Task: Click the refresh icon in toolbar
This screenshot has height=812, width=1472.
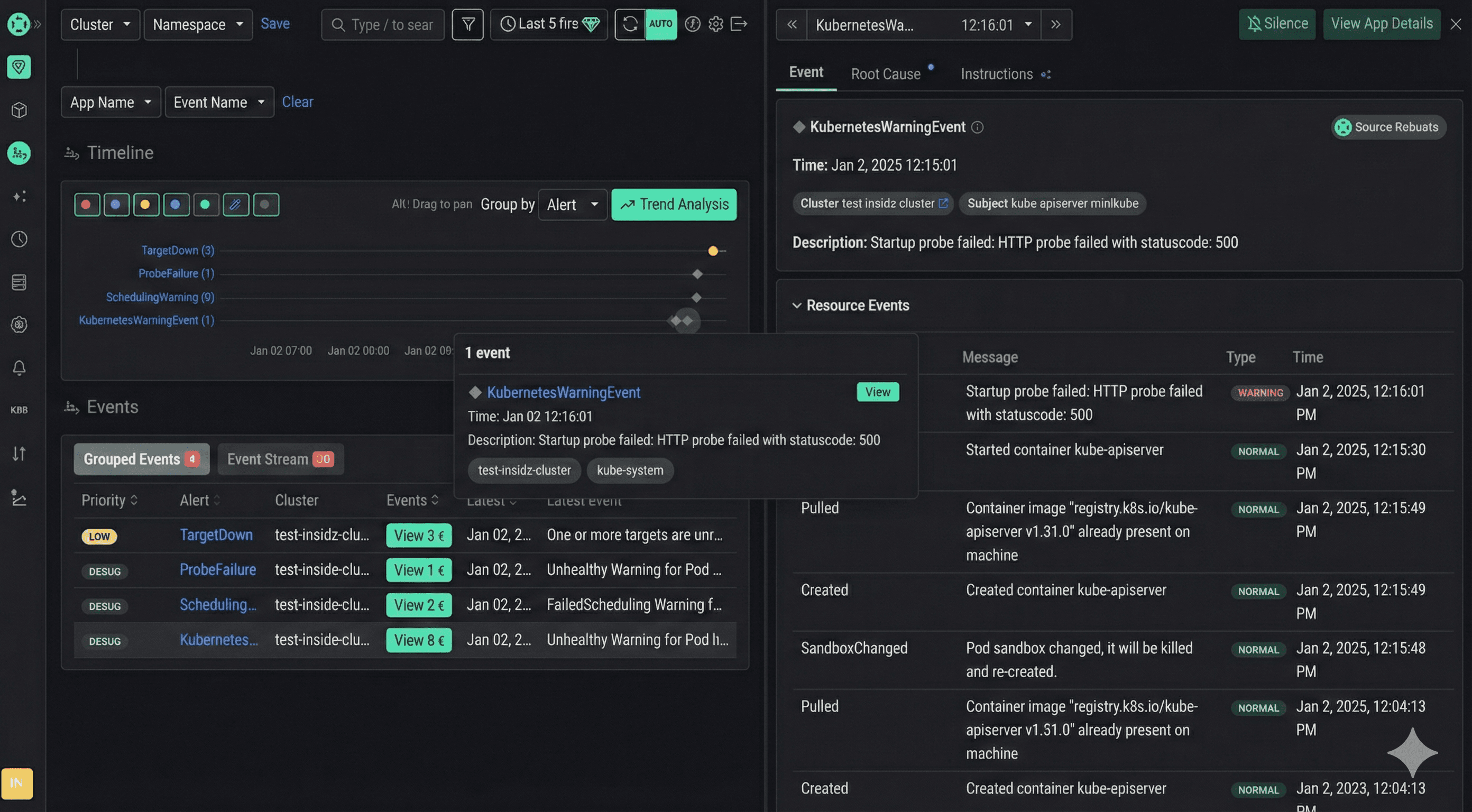Action: (630, 24)
